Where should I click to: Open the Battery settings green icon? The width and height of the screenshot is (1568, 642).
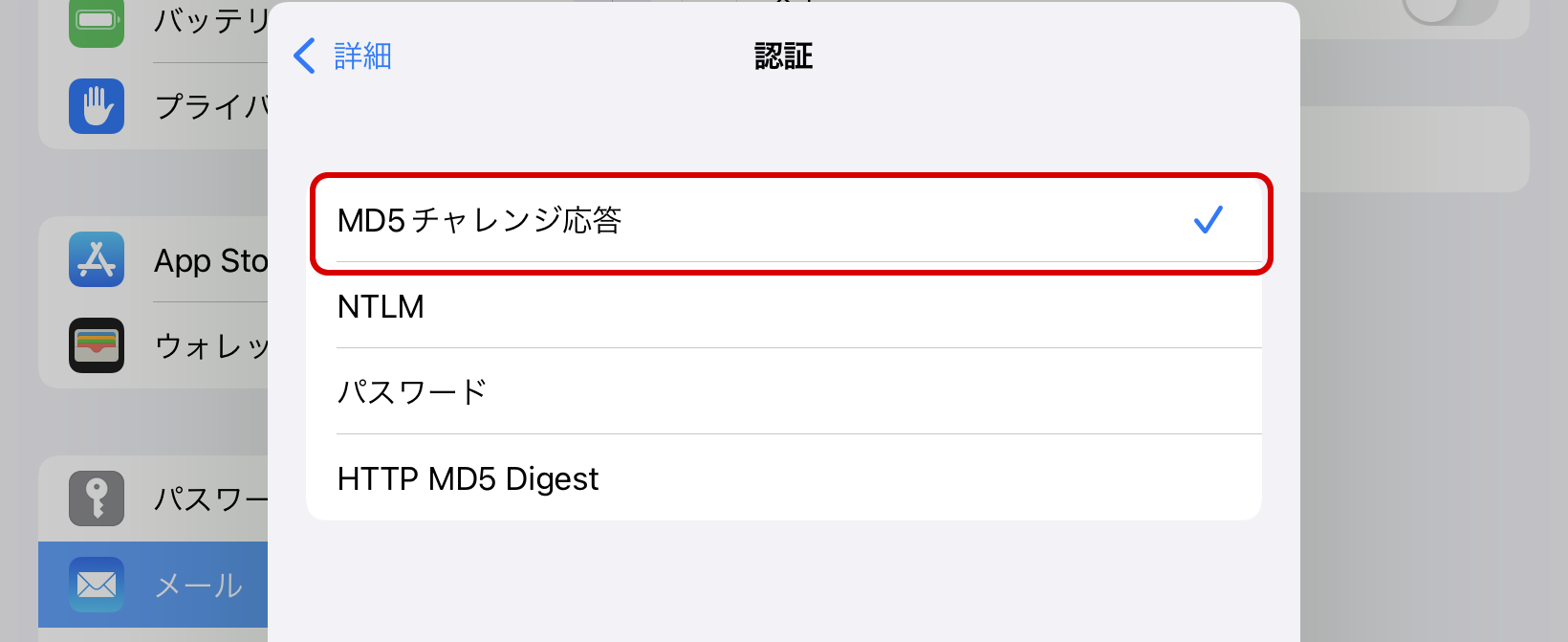[x=97, y=21]
